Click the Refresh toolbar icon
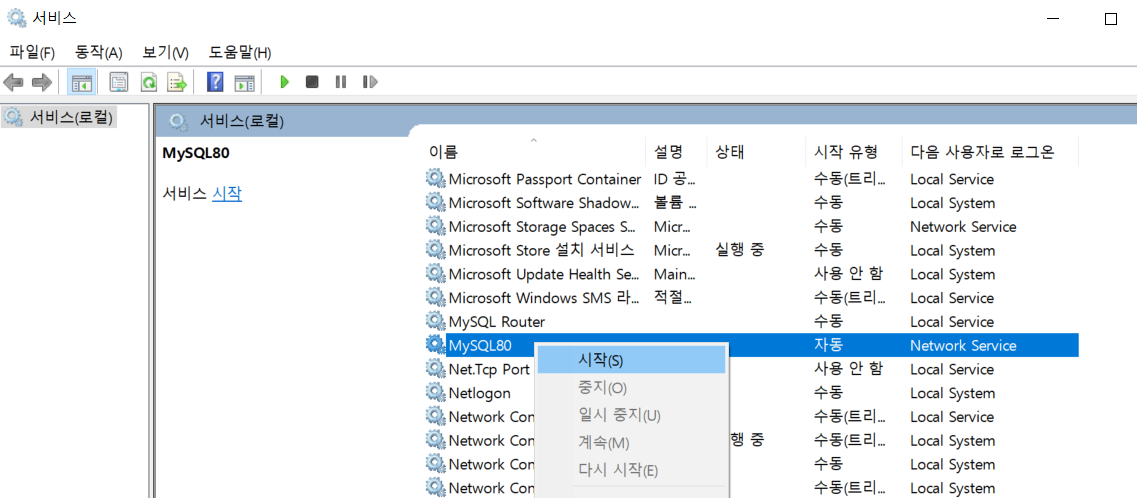This screenshot has width=1137, height=498. tap(149, 82)
